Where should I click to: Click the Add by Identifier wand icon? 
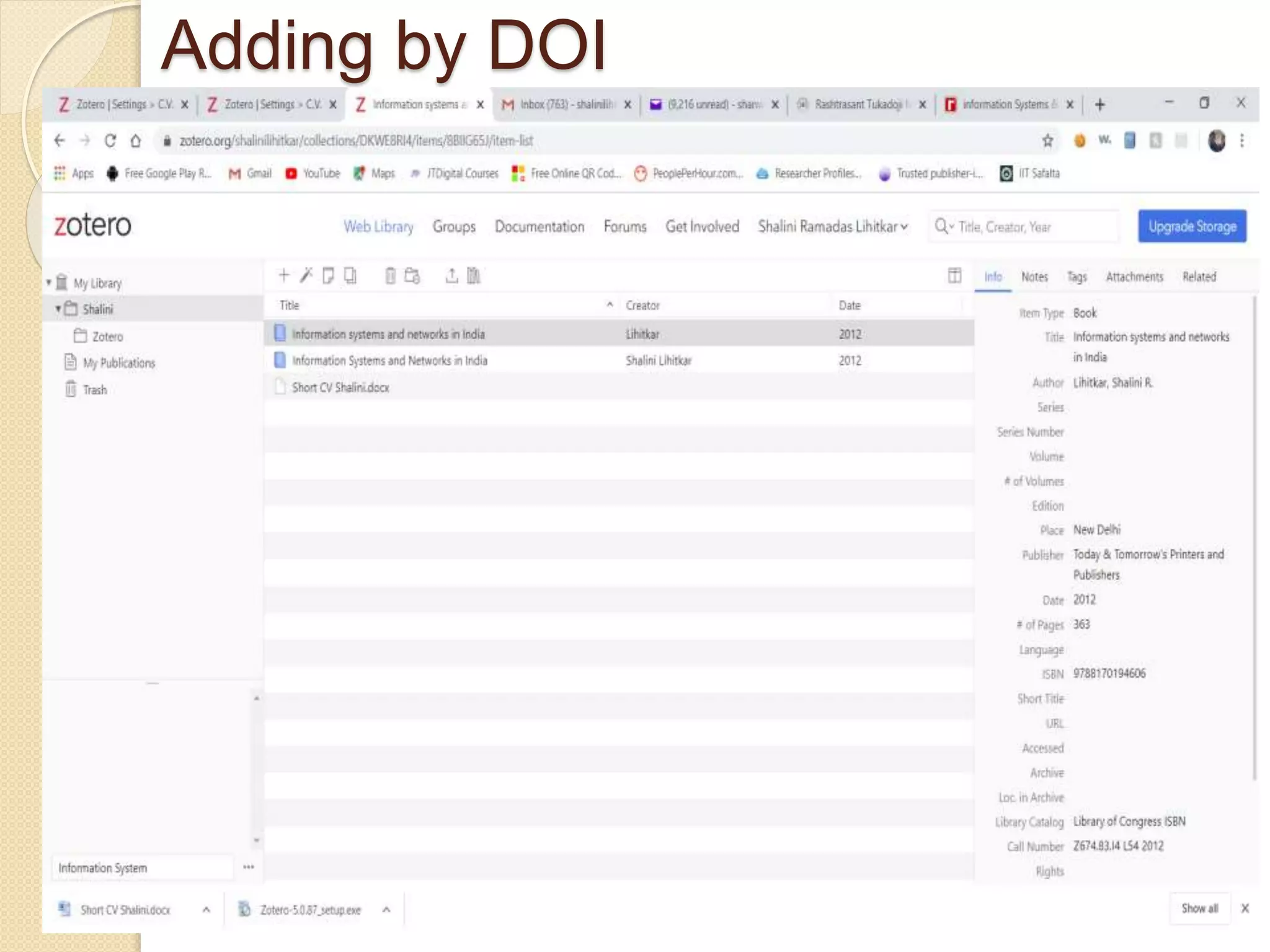[306, 275]
